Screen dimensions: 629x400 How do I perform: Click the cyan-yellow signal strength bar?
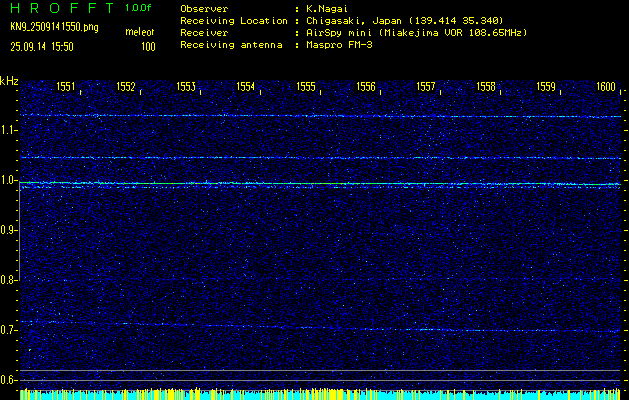point(320,394)
